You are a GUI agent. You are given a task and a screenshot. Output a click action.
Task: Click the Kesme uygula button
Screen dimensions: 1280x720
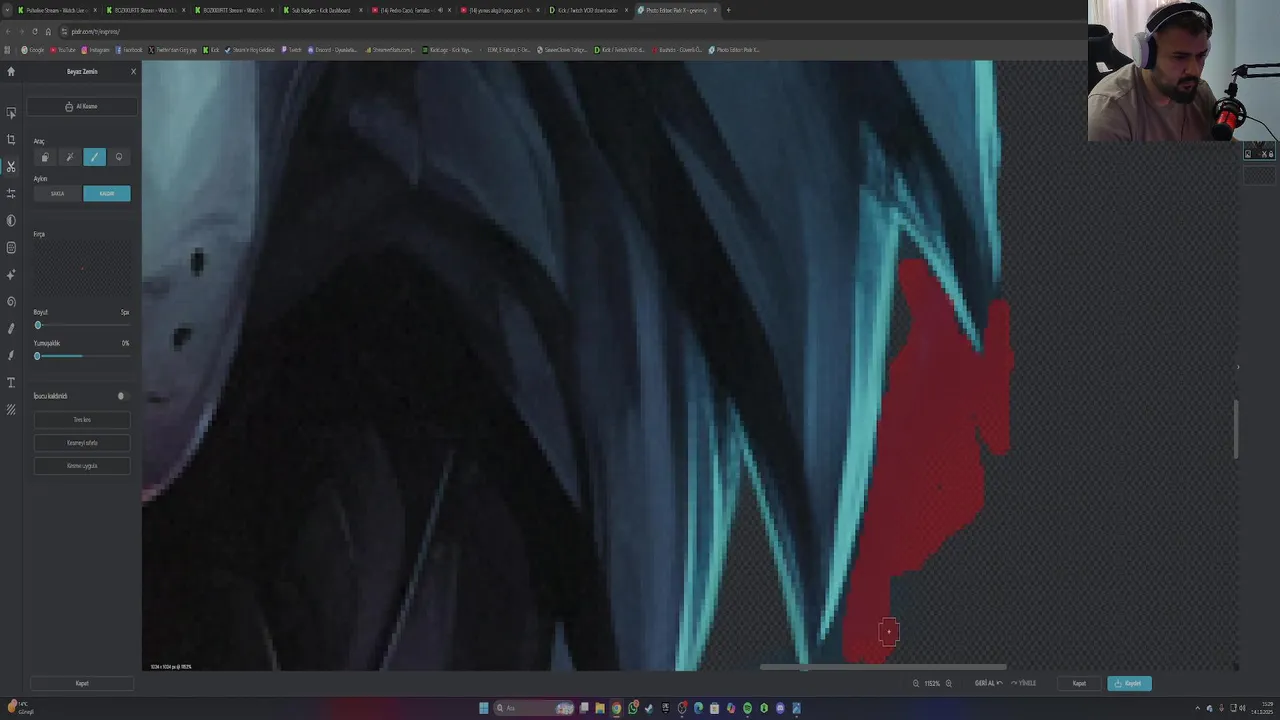coord(82,466)
